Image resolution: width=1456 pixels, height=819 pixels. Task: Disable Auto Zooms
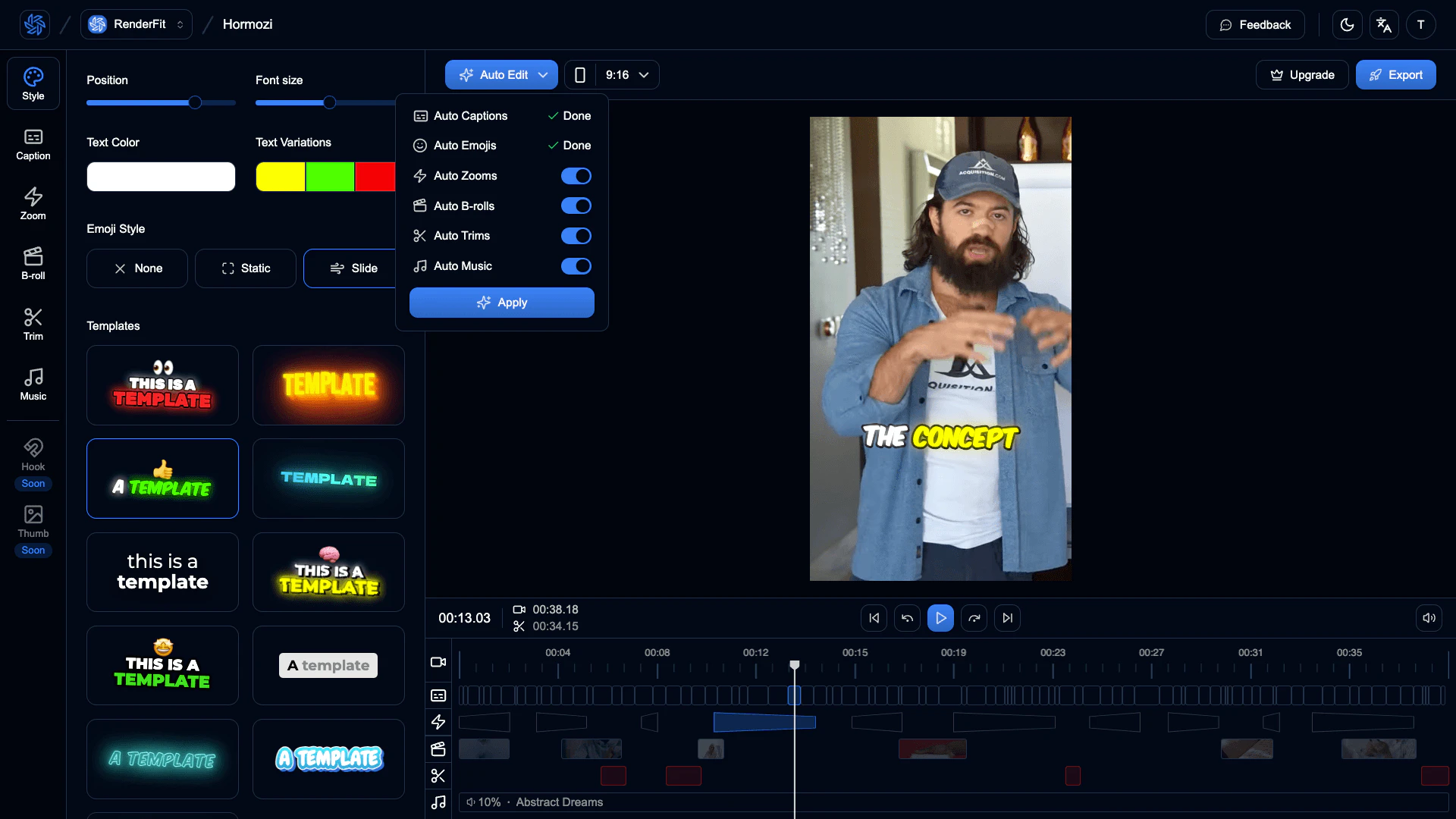point(576,175)
